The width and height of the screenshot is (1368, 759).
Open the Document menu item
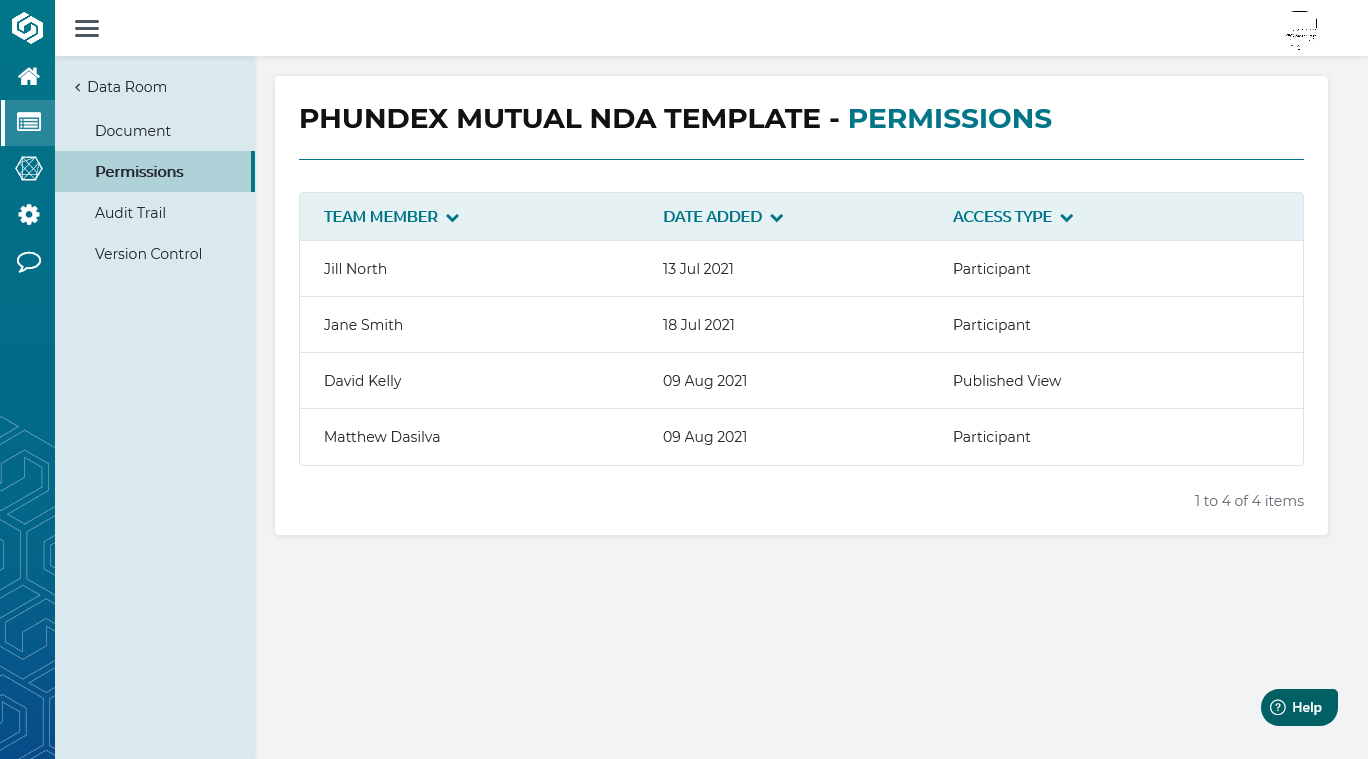click(133, 131)
